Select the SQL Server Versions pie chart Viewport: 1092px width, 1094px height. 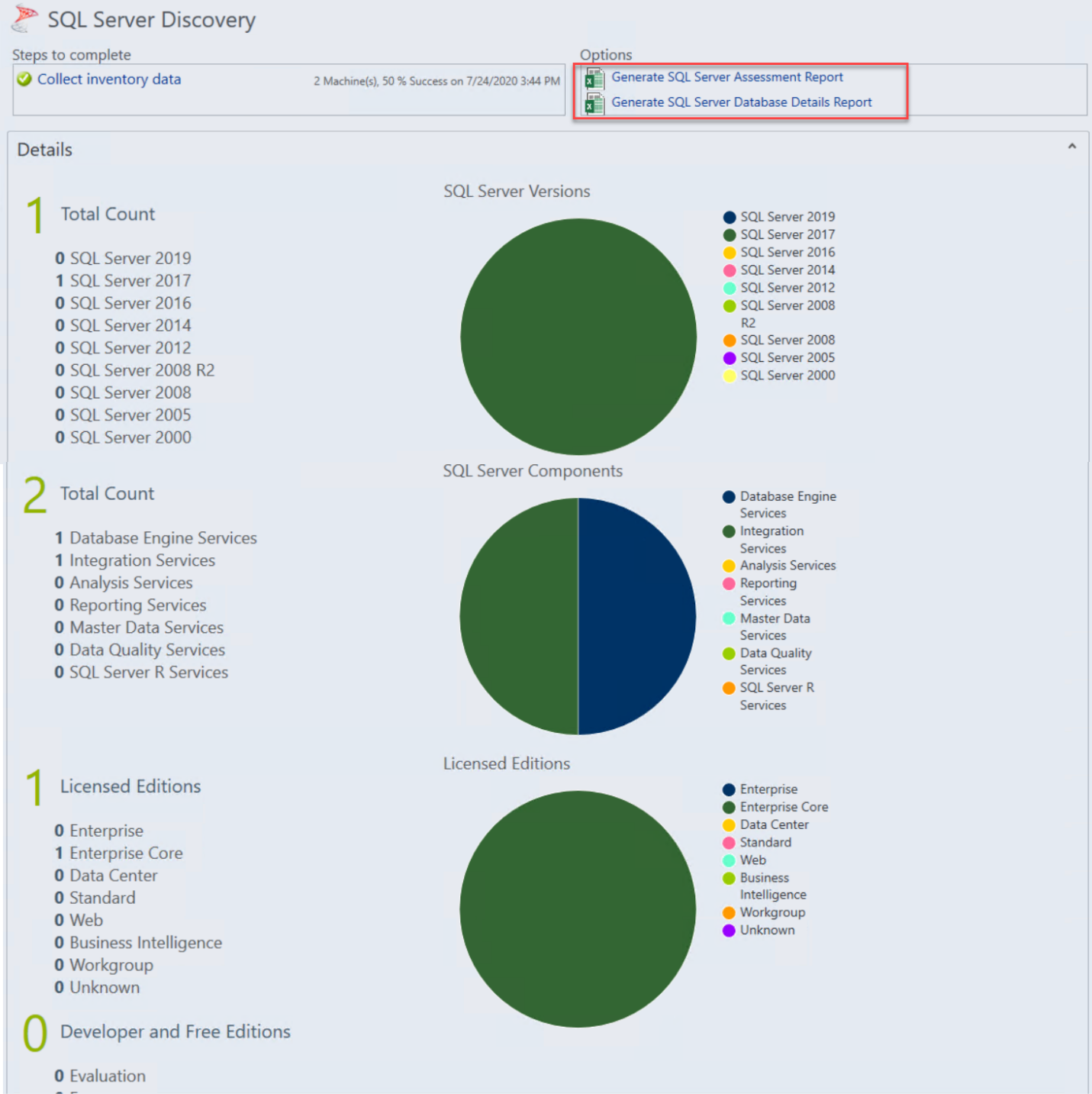coord(578,337)
